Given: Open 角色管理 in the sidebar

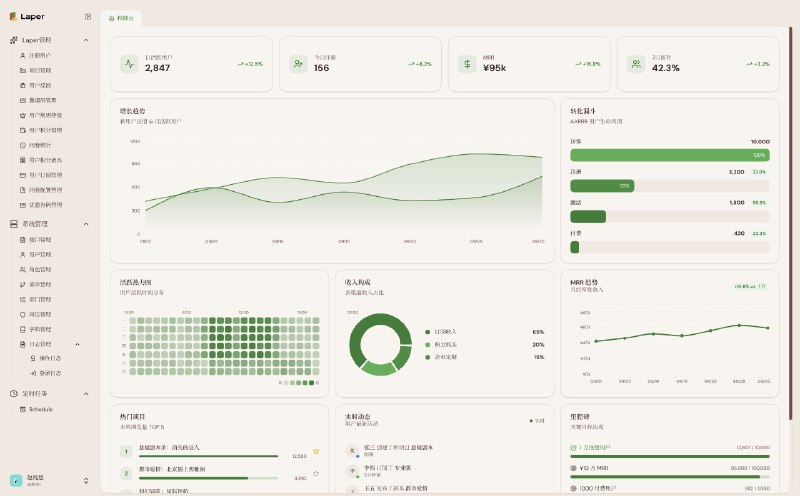Looking at the screenshot, I should (36, 269).
